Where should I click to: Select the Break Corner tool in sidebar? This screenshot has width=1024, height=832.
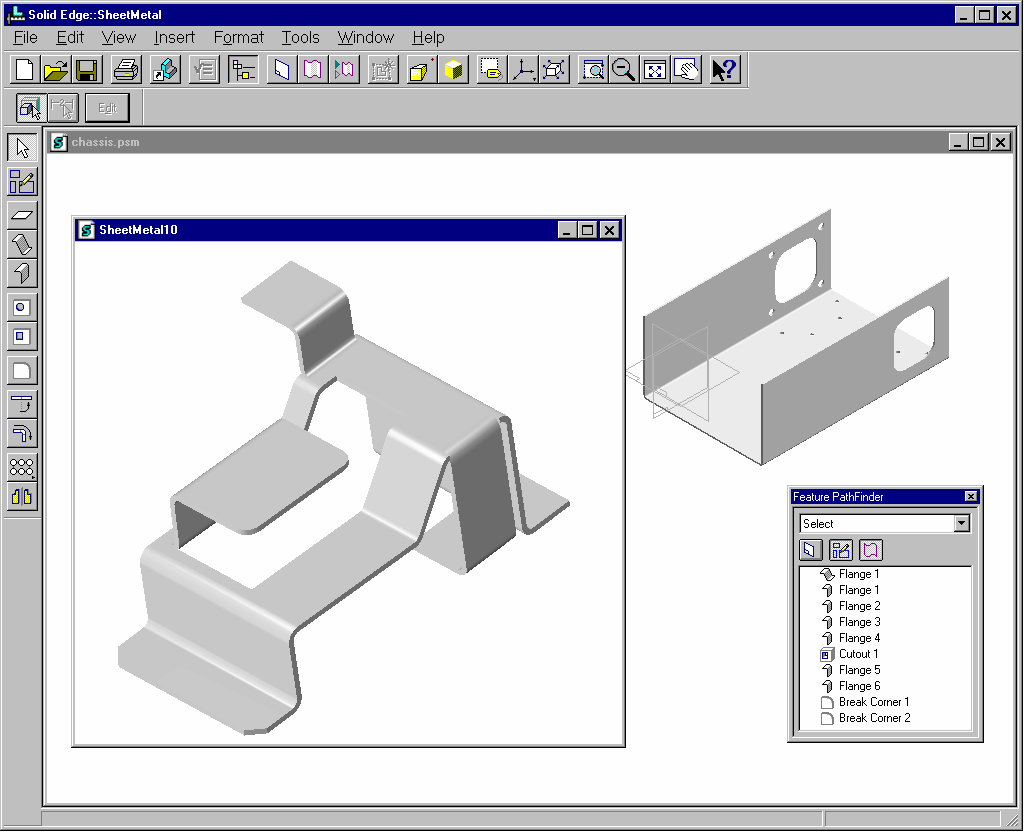(x=22, y=370)
